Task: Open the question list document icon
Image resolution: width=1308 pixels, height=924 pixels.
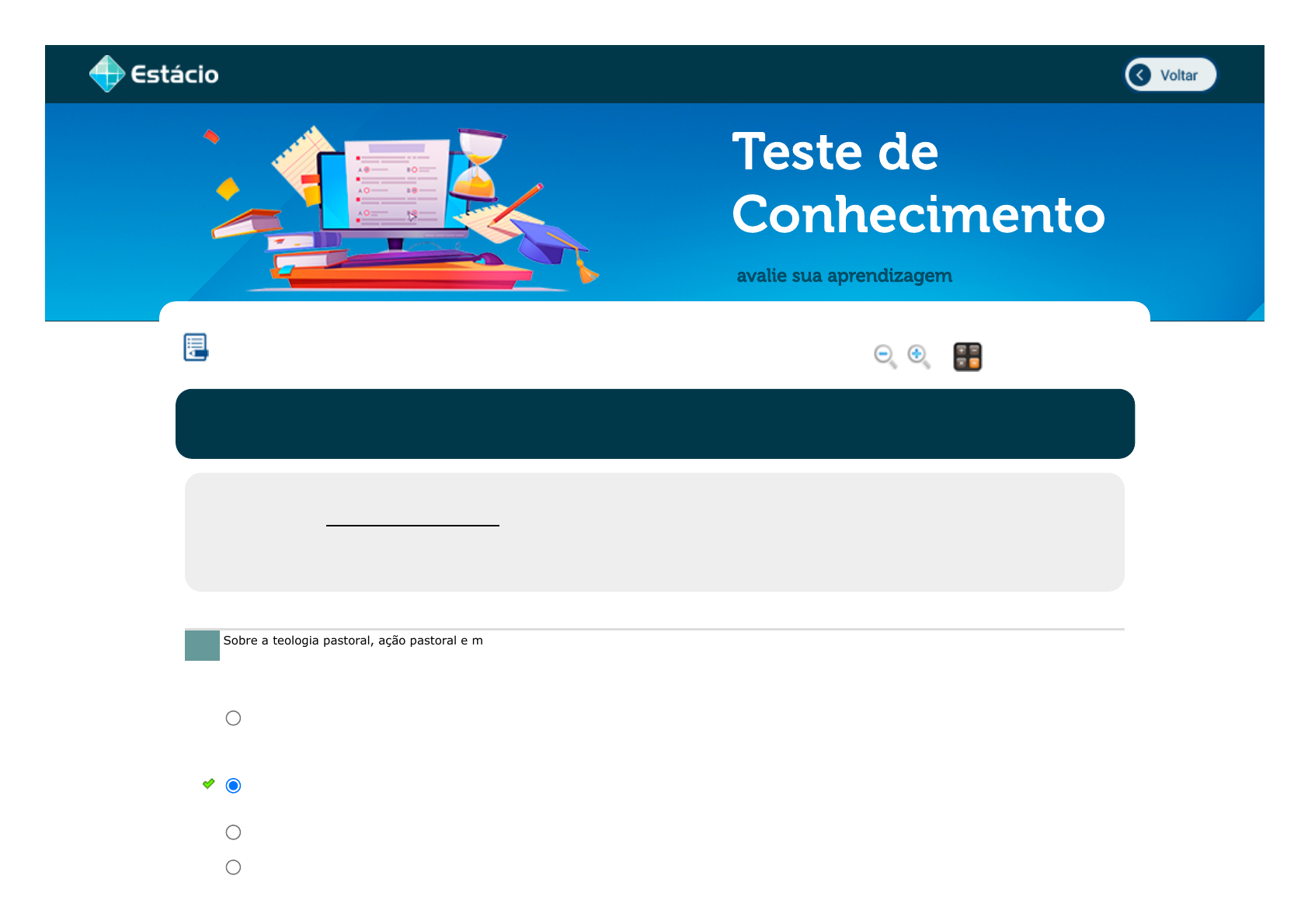Action: point(196,347)
